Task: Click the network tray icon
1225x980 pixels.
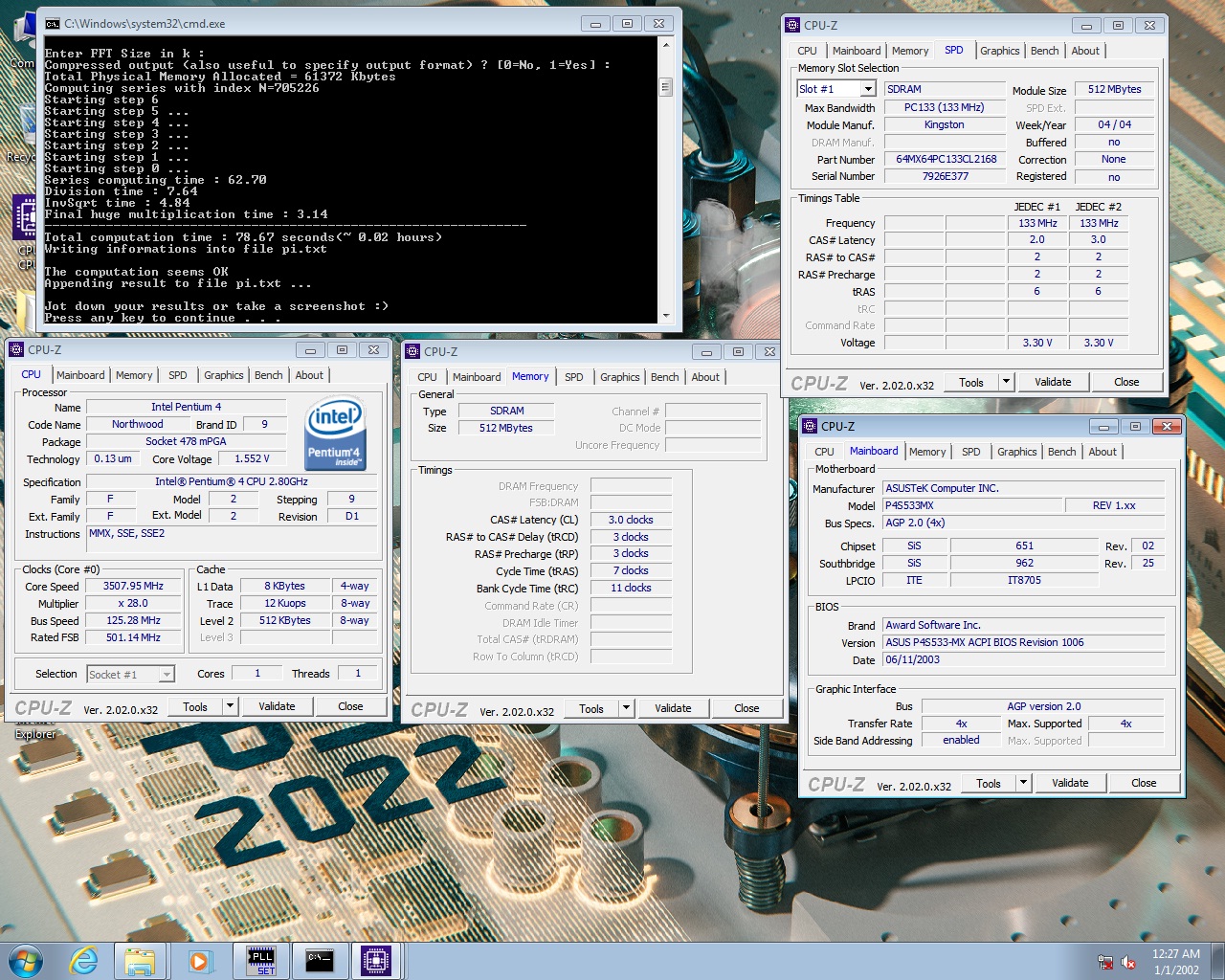Action: 1105,962
